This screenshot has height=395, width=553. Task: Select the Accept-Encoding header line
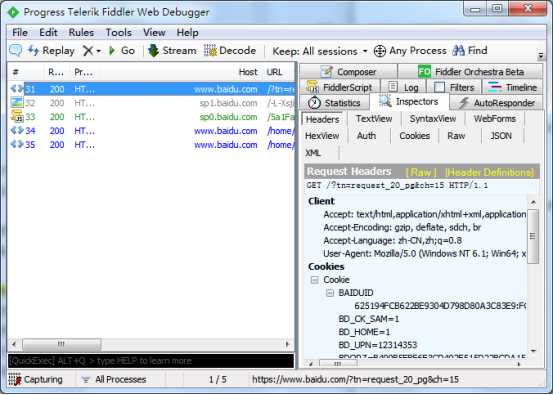(x=402, y=227)
